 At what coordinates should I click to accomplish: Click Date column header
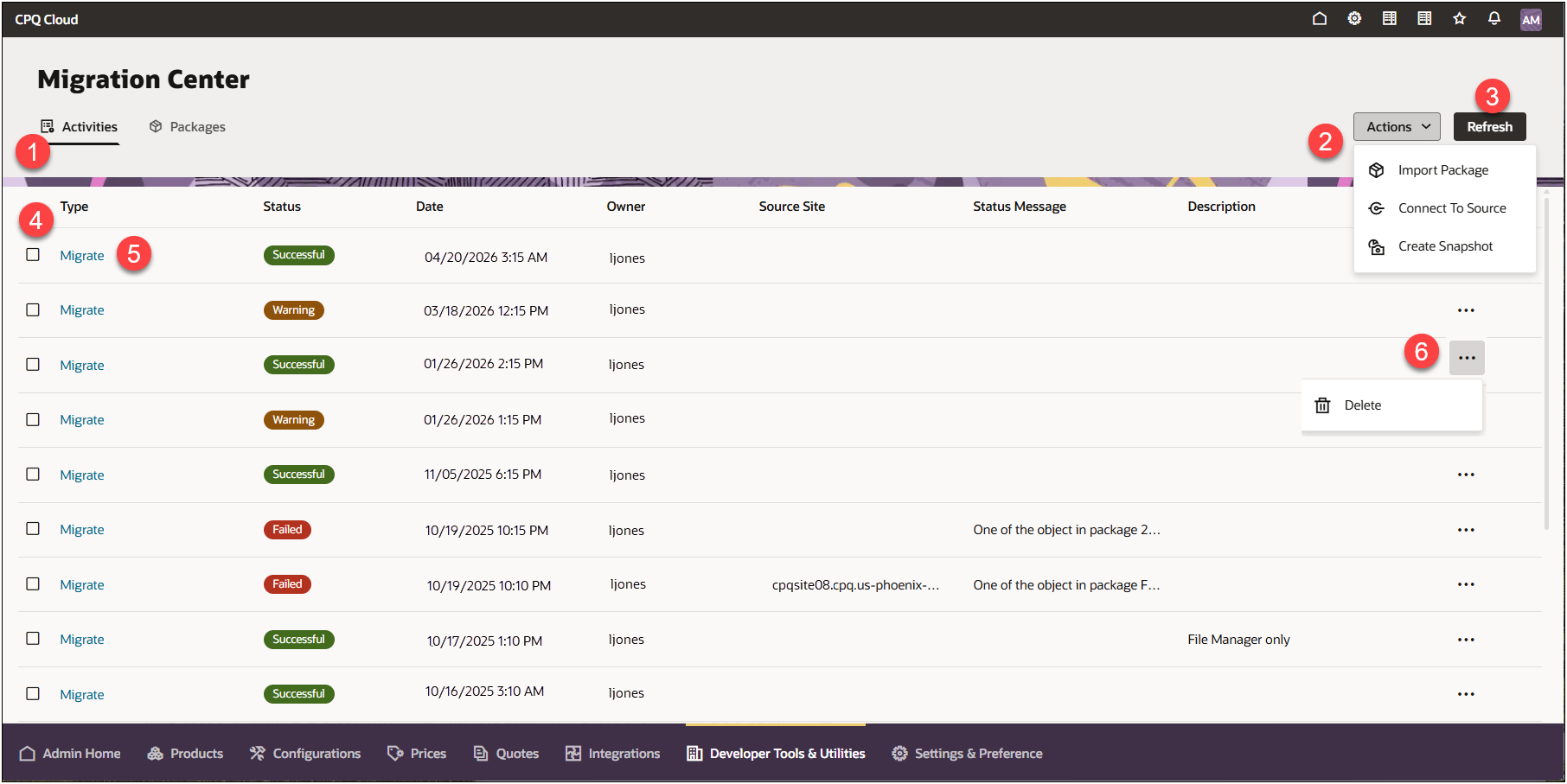[430, 207]
